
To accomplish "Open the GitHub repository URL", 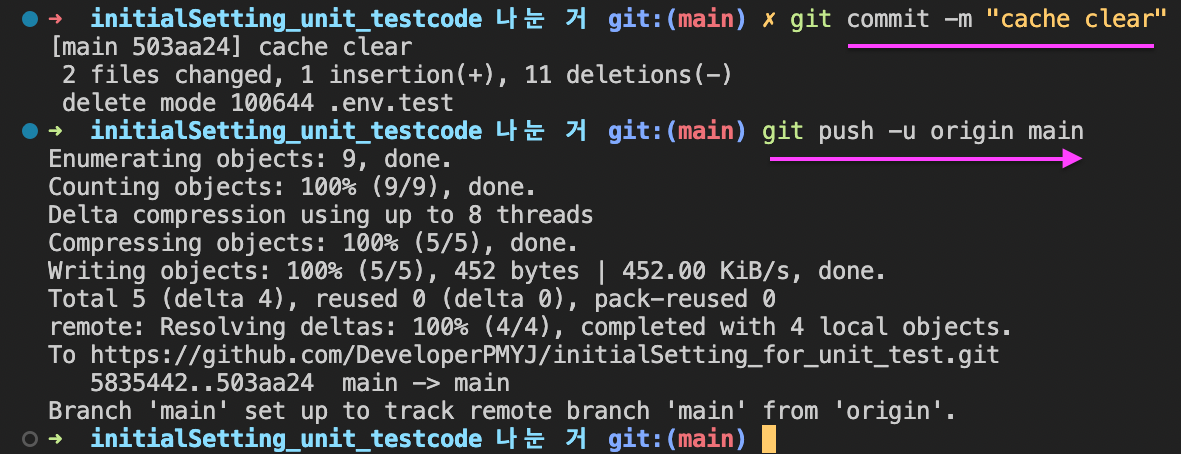I will (x=545, y=355).
